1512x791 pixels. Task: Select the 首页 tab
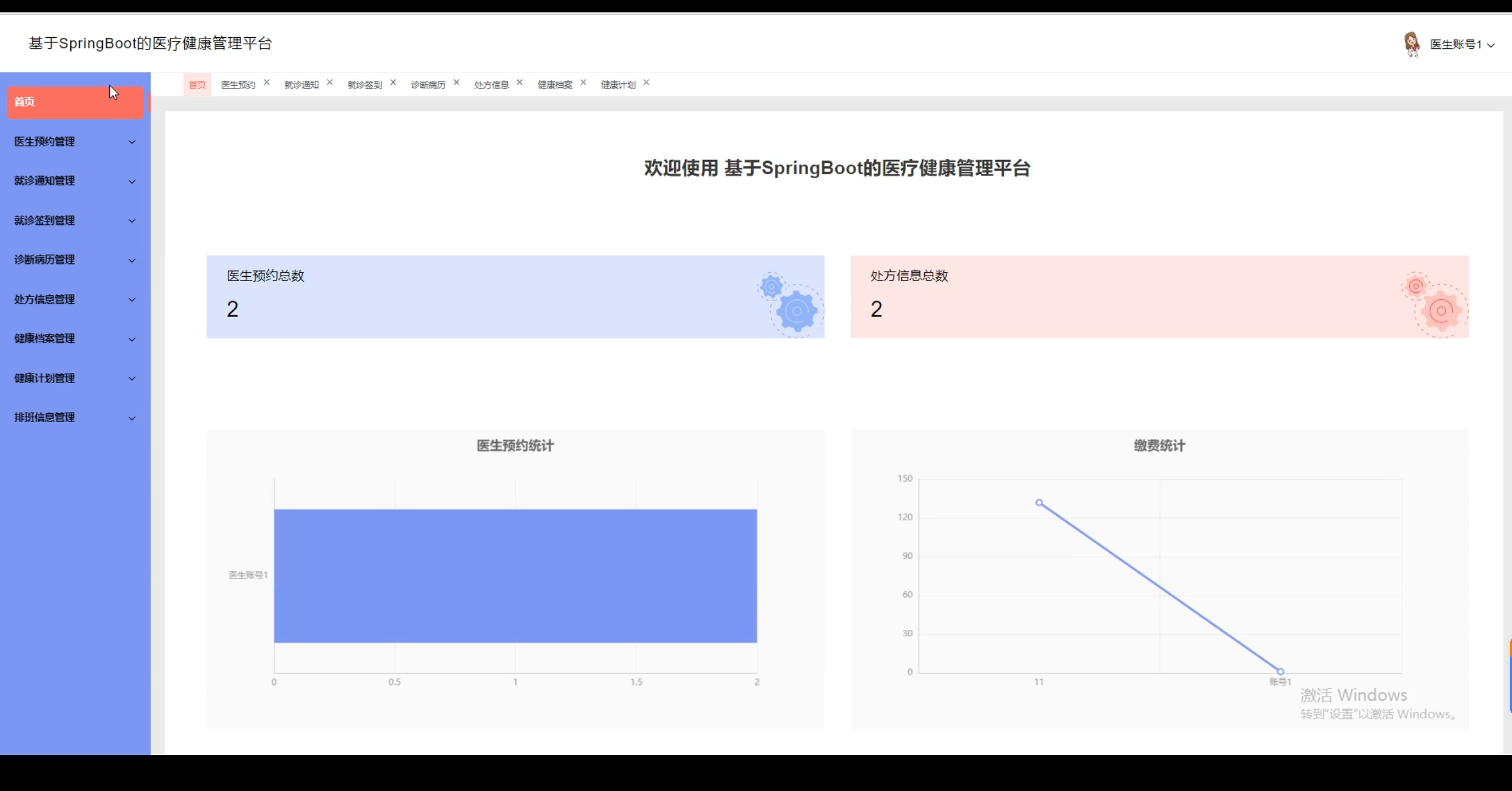(197, 85)
